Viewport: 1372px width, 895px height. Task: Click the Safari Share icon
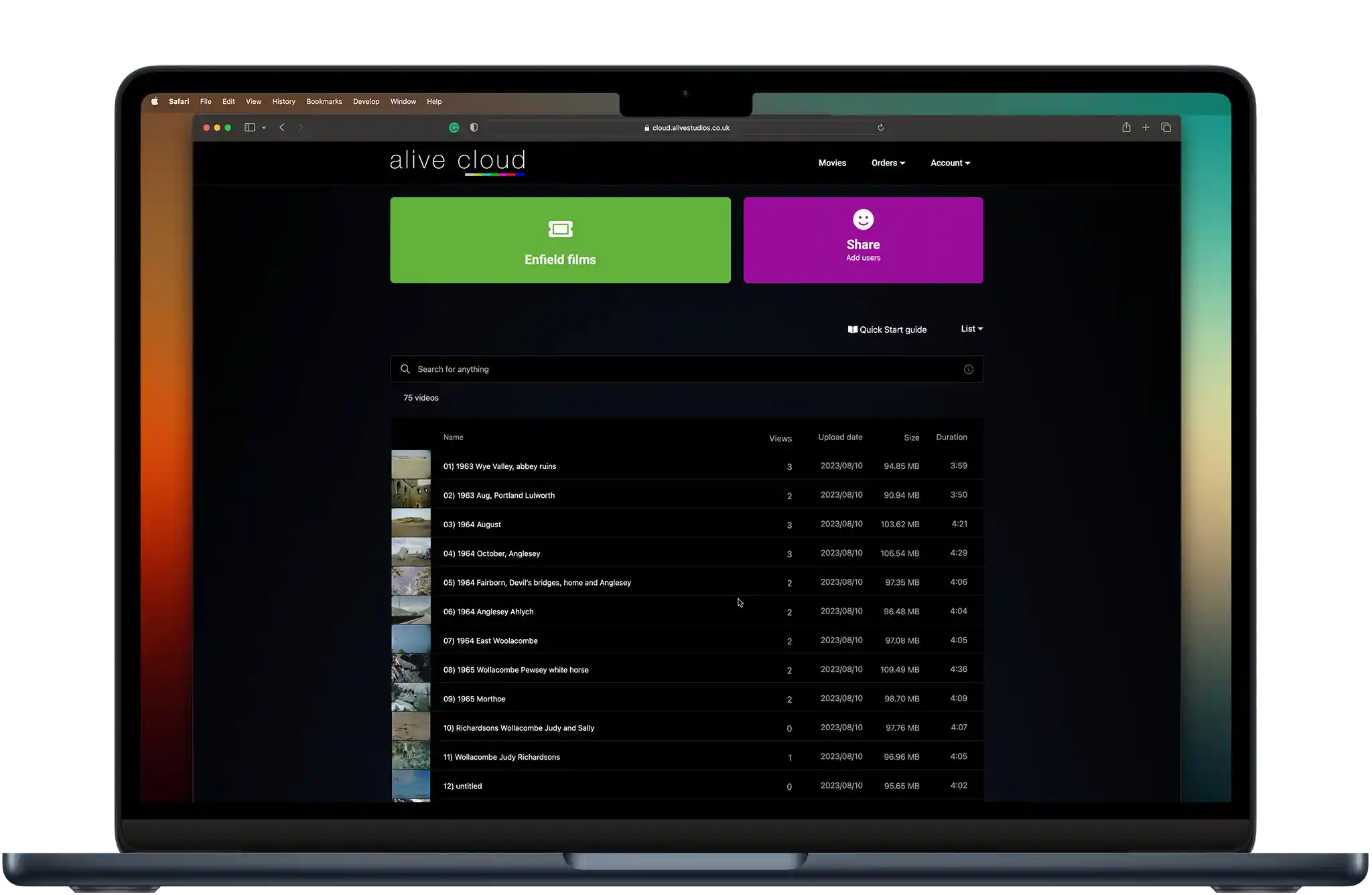[x=1126, y=127]
